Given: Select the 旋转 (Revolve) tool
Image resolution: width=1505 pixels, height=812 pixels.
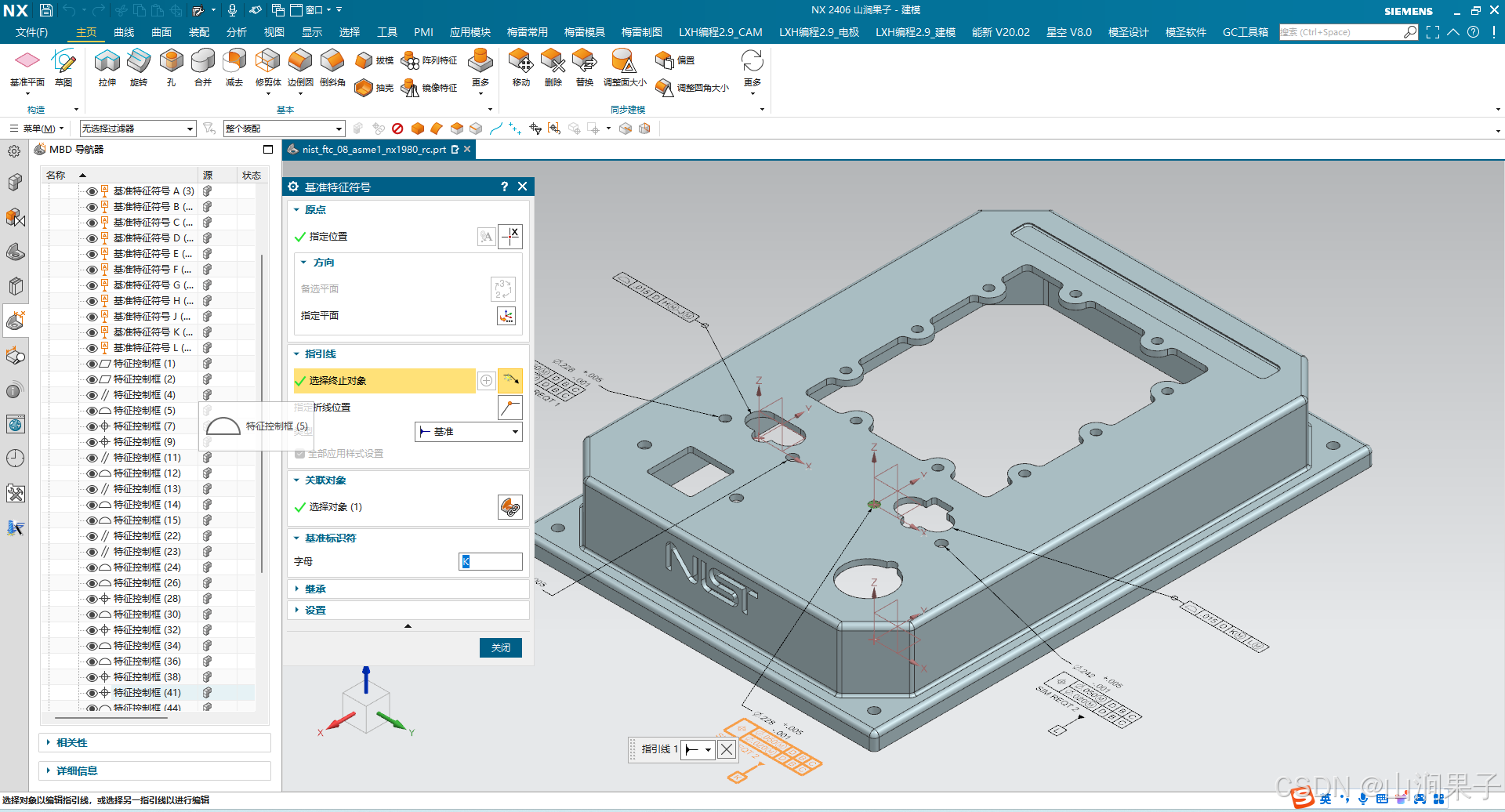Looking at the screenshot, I should (139, 67).
